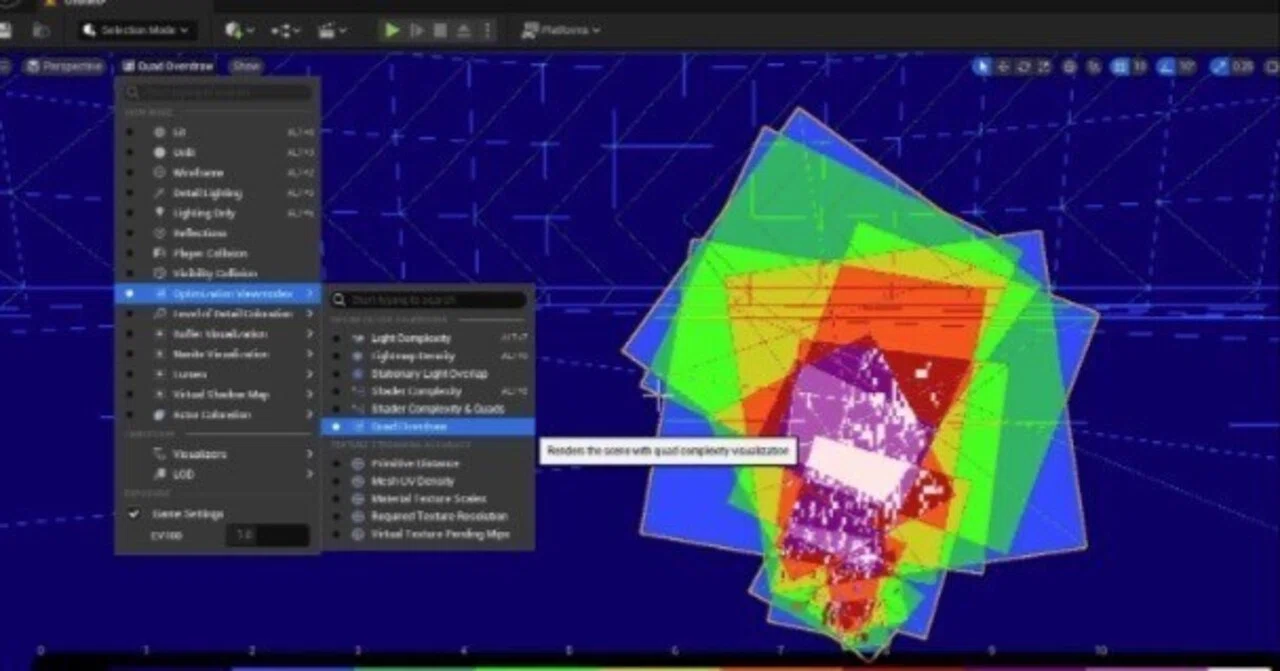Viewport: 1280px width, 671px height.
Task: Toggle grid snapping icon
Action: pos(1119,67)
